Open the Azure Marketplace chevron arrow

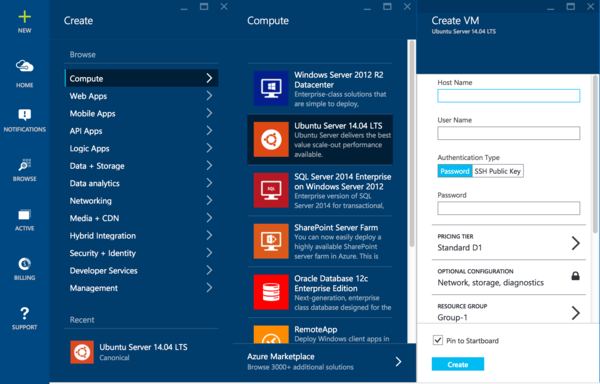(x=398, y=361)
